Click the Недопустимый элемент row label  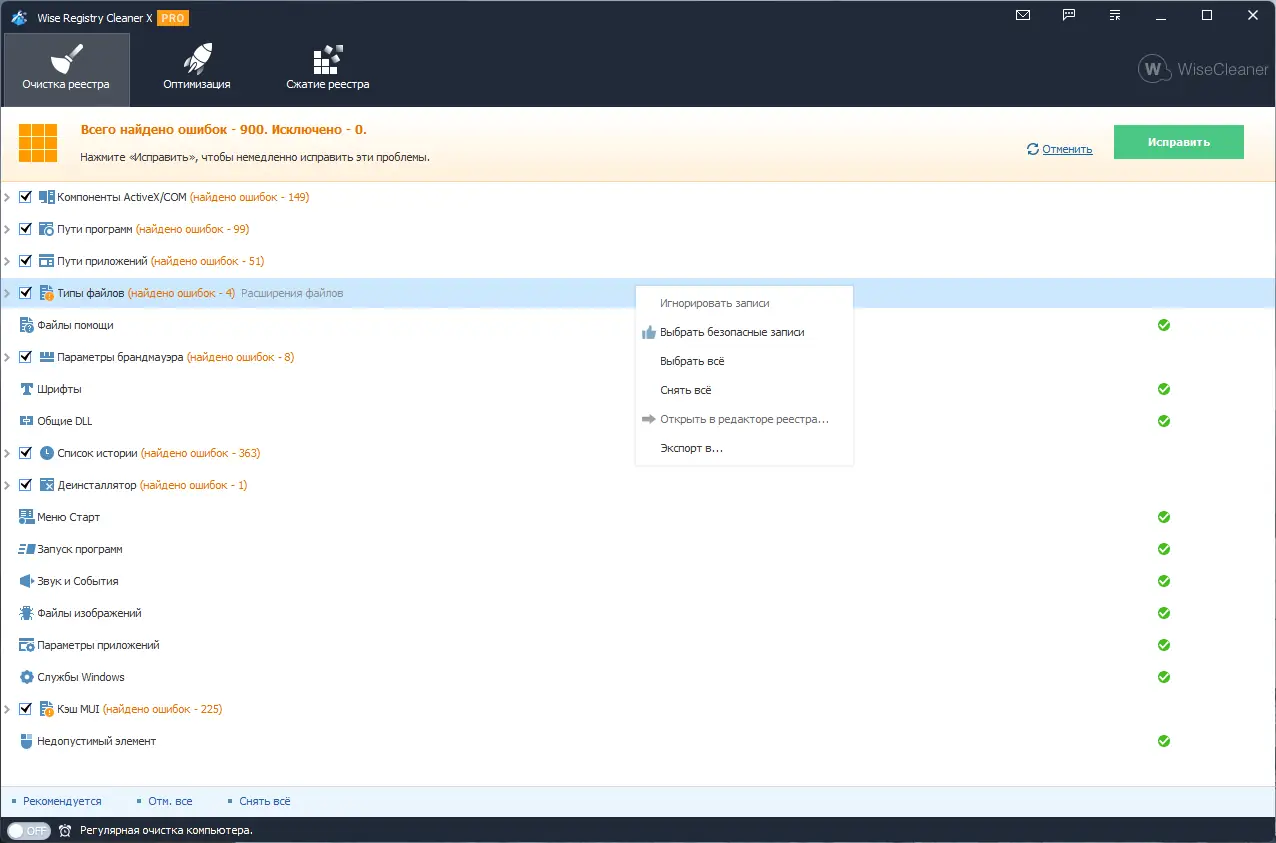point(97,741)
